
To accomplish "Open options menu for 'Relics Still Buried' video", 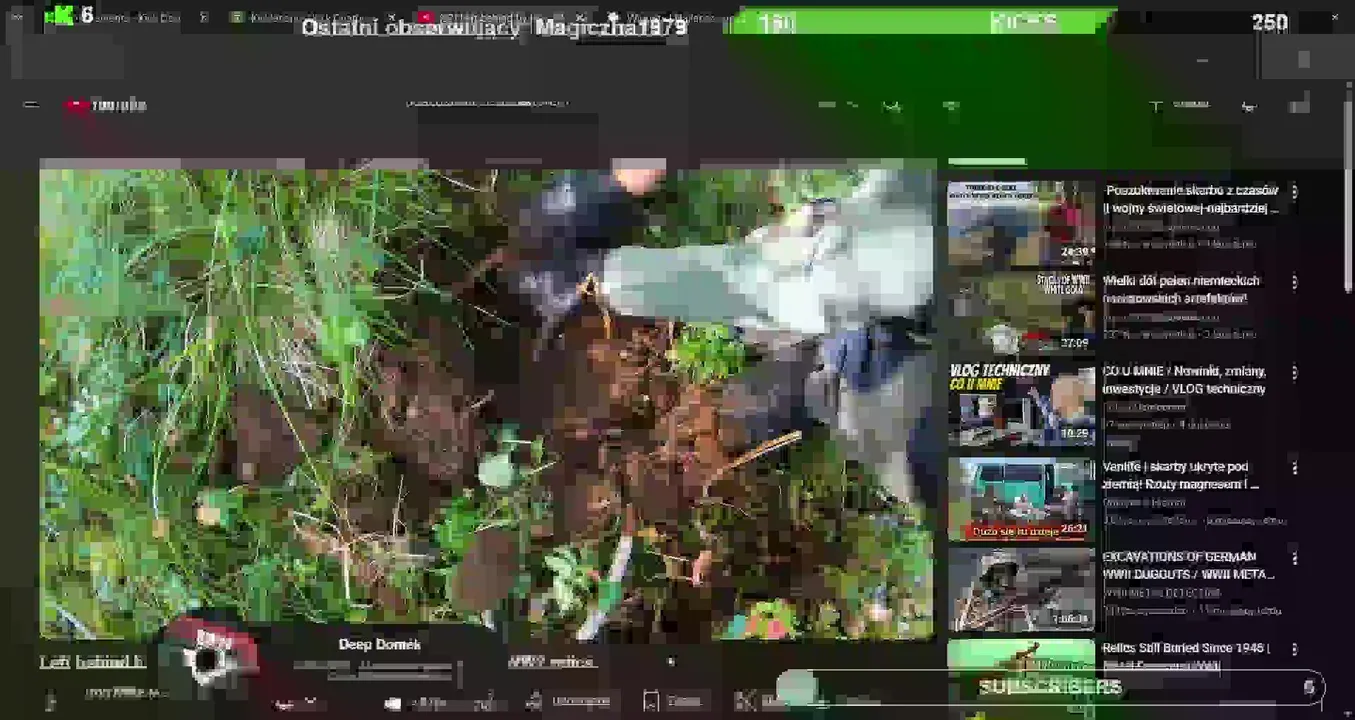I will click(1294, 650).
